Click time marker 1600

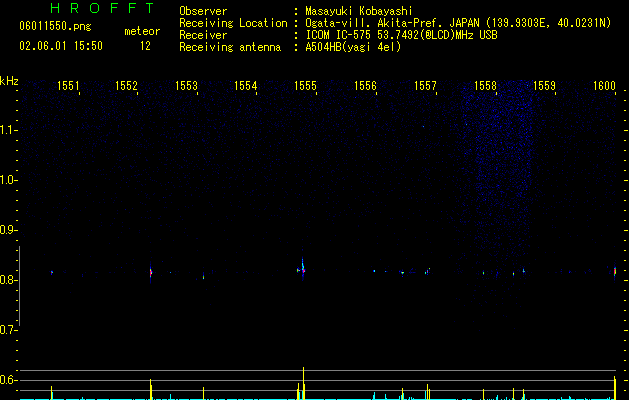coord(604,85)
